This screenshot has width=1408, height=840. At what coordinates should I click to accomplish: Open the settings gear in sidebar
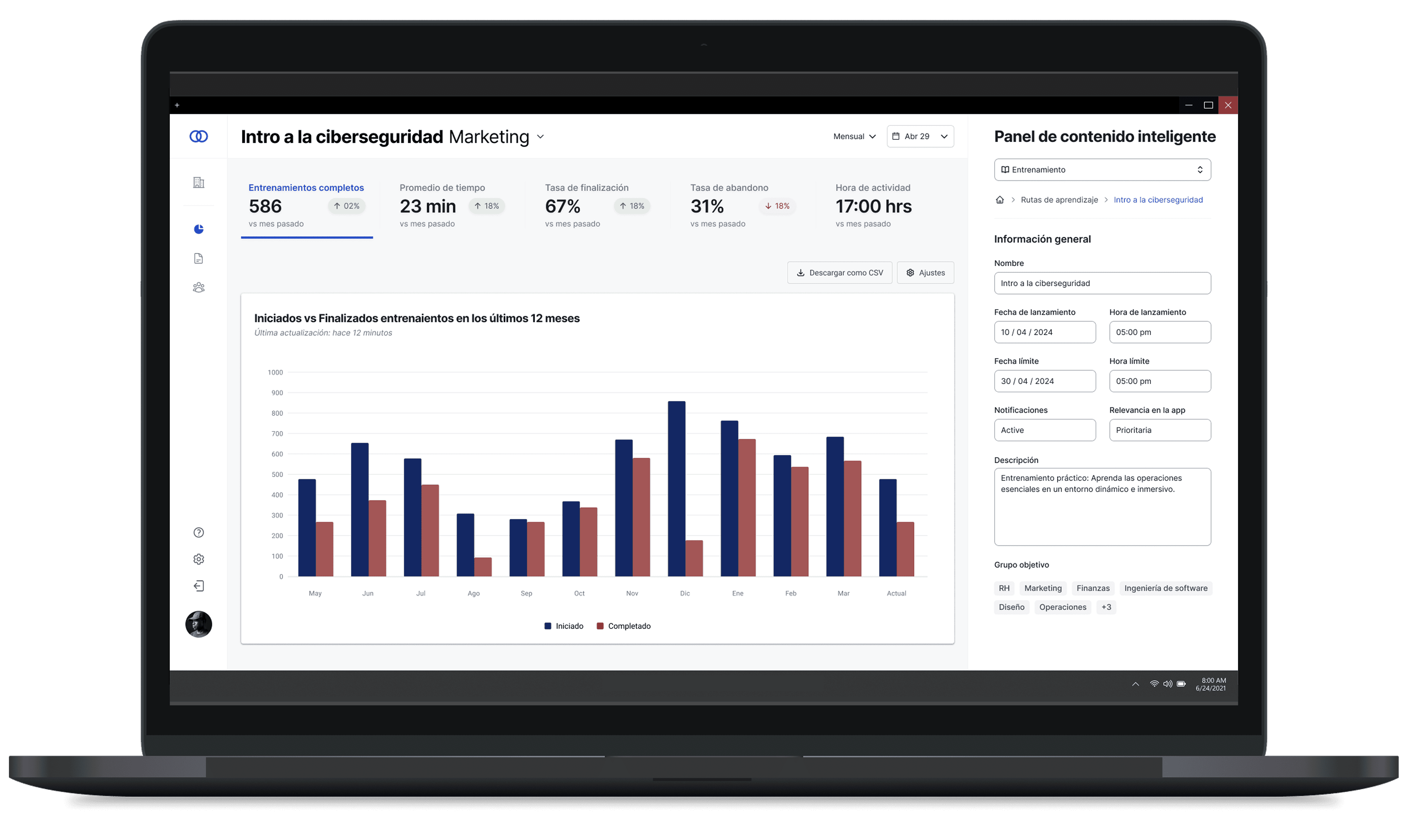198,559
